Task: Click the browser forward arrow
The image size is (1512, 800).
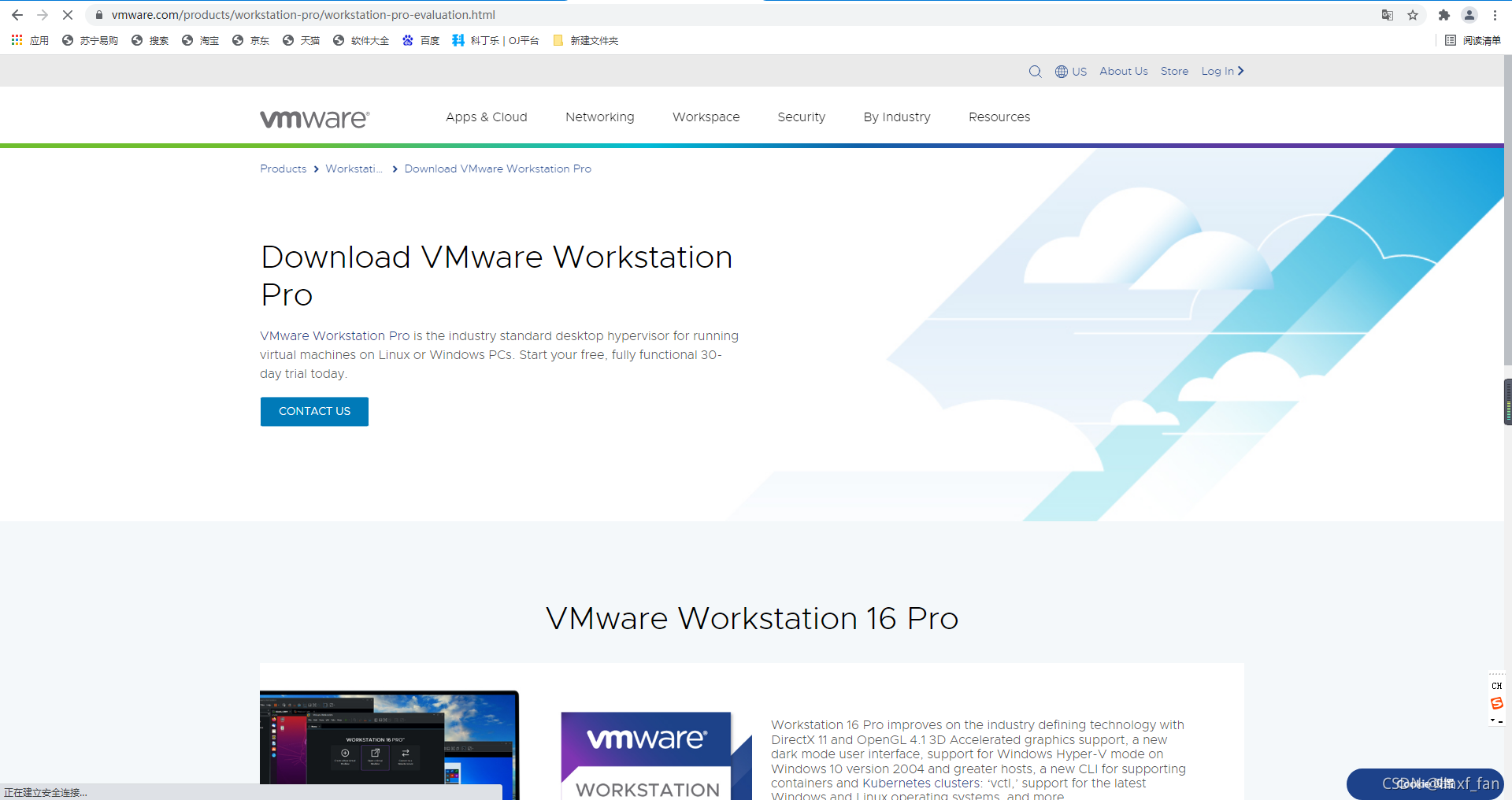Action: pyautogui.click(x=43, y=15)
